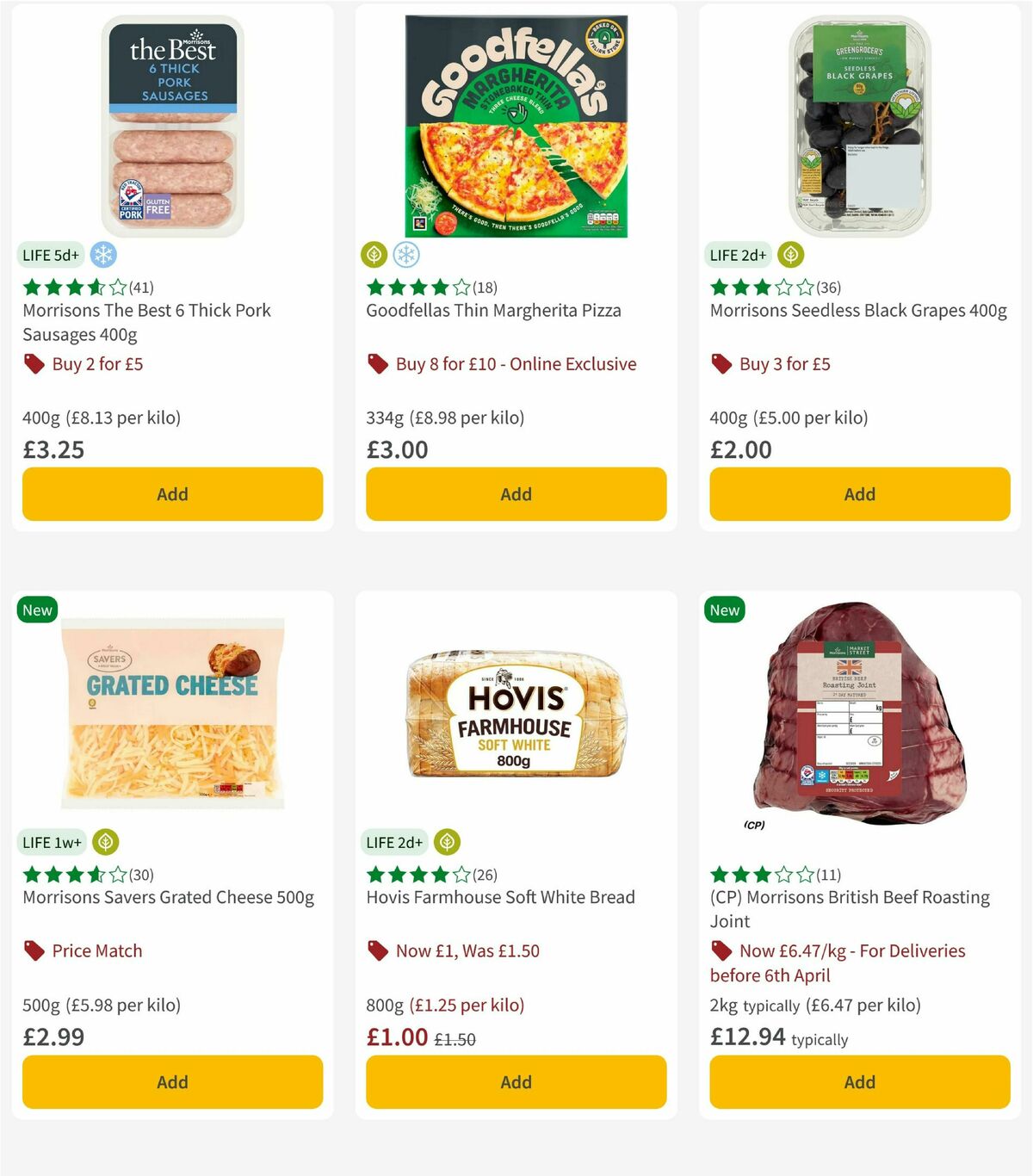Click the pork sausages product image

click(x=172, y=121)
